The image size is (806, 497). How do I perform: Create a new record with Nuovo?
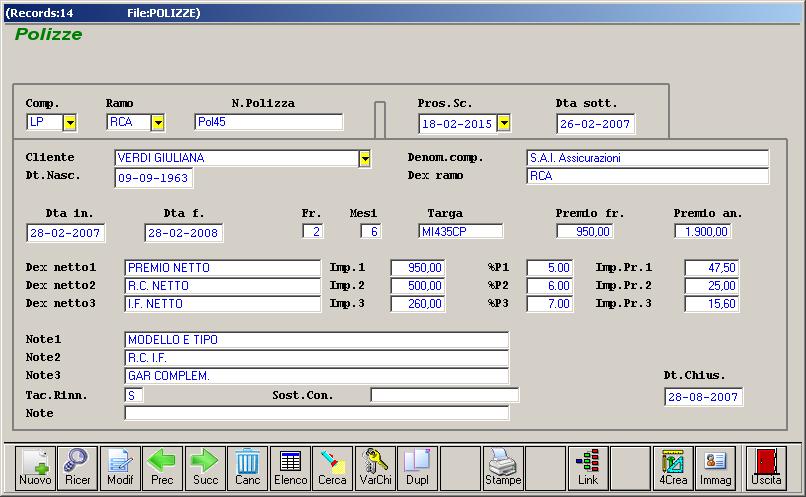(35, 468)
